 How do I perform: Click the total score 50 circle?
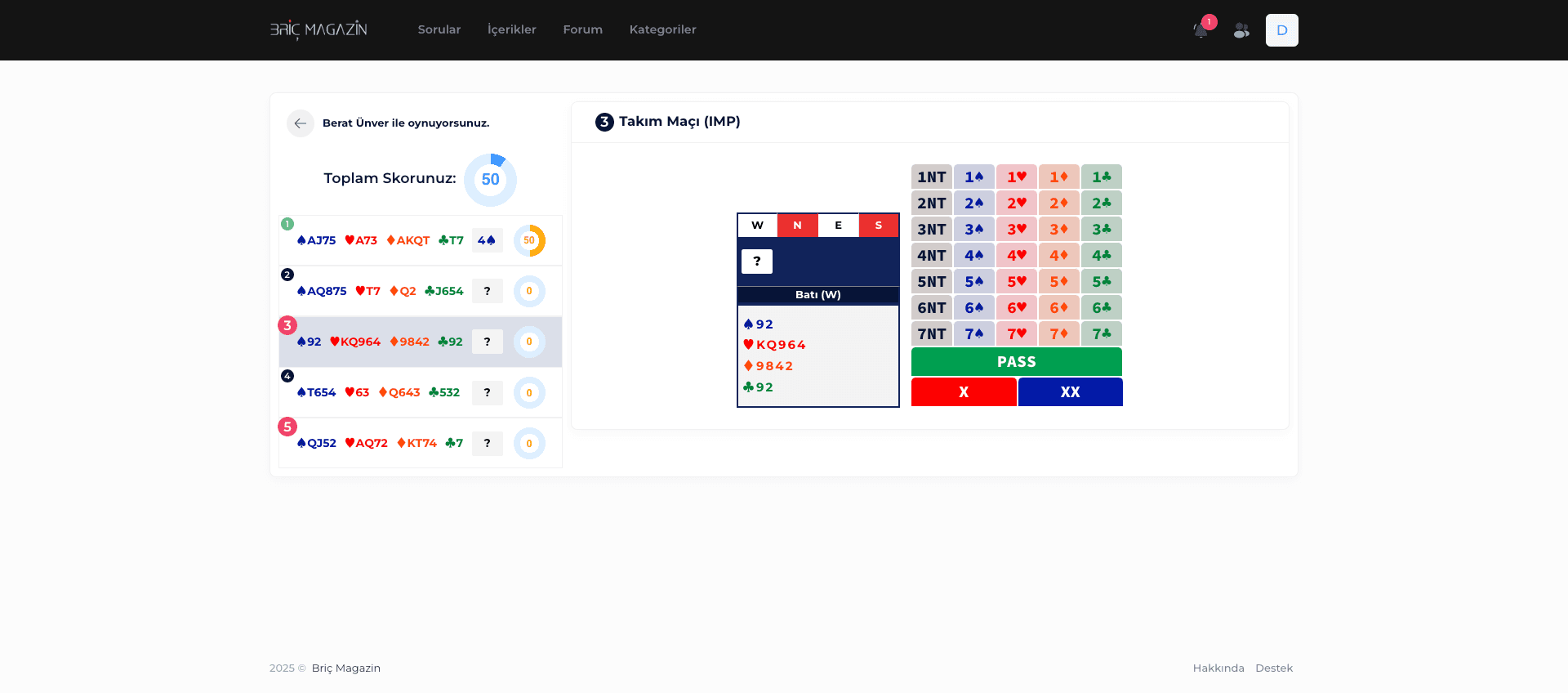pyautogui.click(x=490, y=180)
